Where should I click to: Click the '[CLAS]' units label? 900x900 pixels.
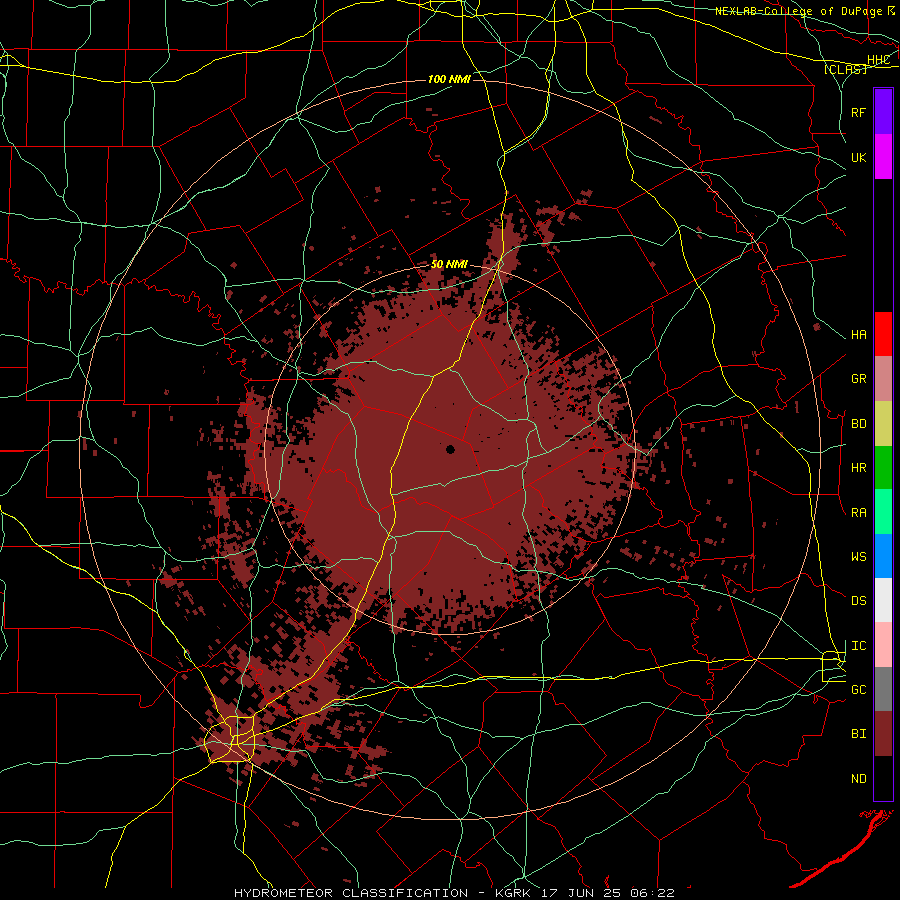coord(845,69)
